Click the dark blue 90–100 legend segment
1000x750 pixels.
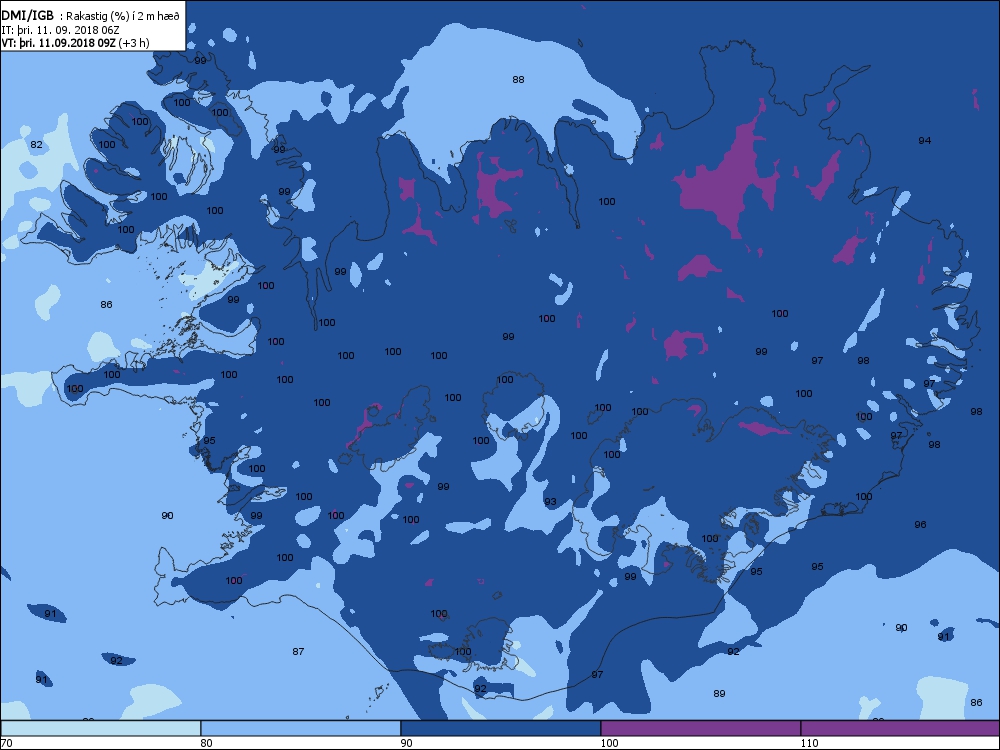tap(501, 728)
